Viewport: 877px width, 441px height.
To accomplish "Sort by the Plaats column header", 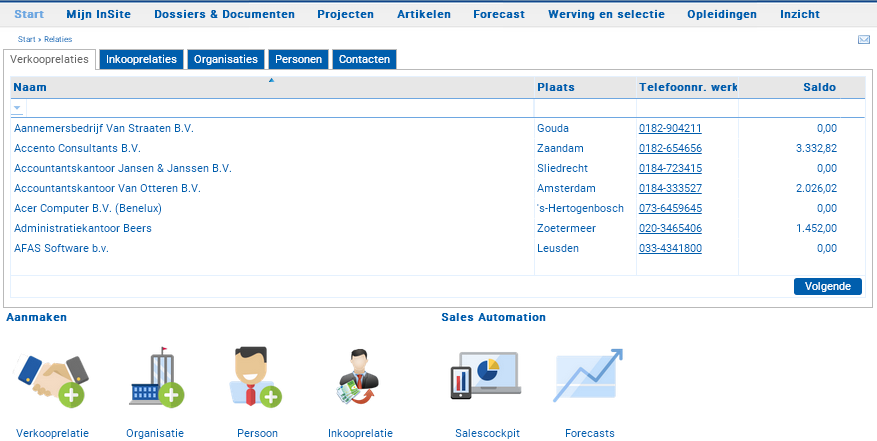I will [x=555, y=87].
